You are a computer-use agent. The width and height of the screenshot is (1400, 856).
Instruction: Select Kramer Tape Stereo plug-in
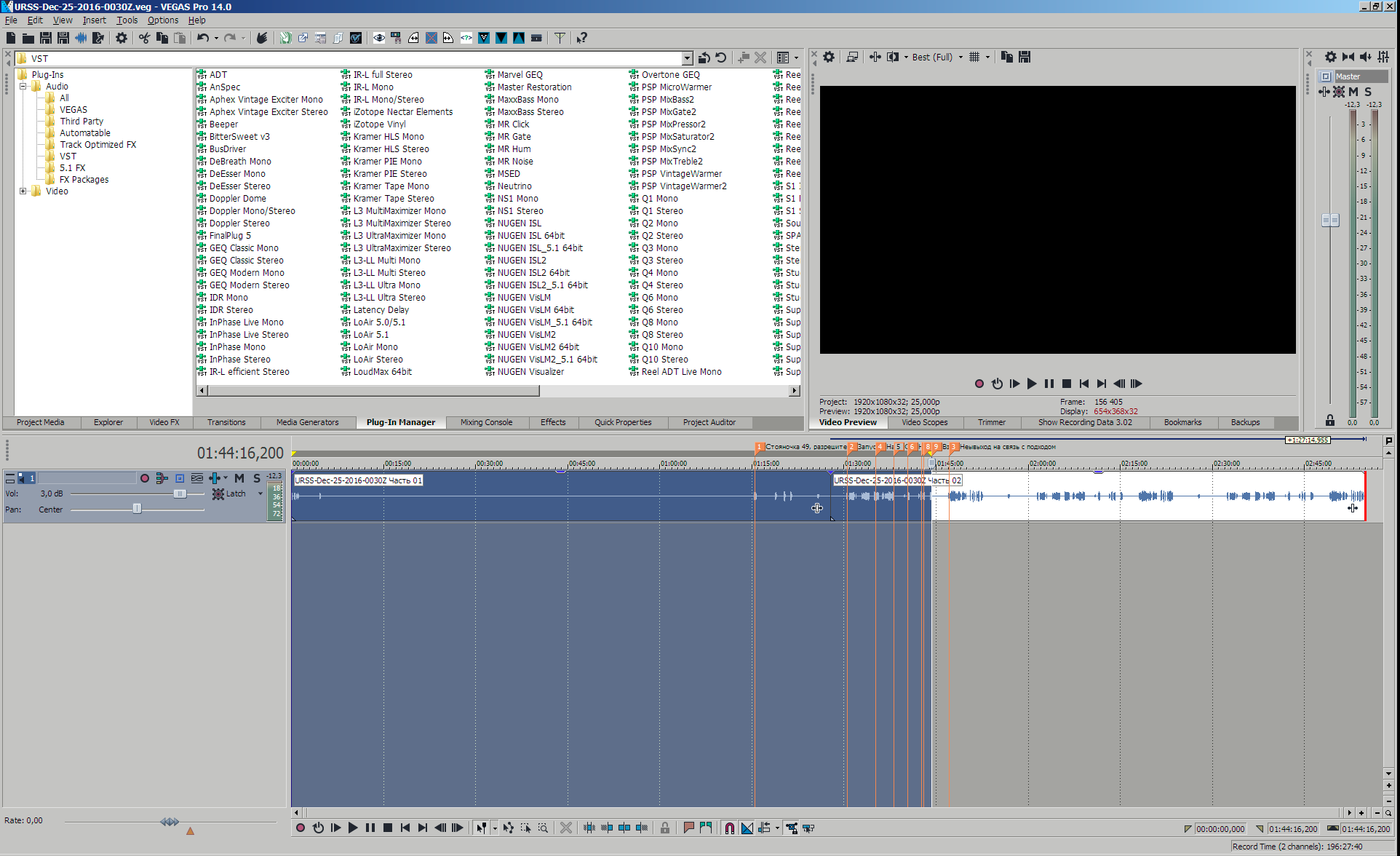pos(394,199)
